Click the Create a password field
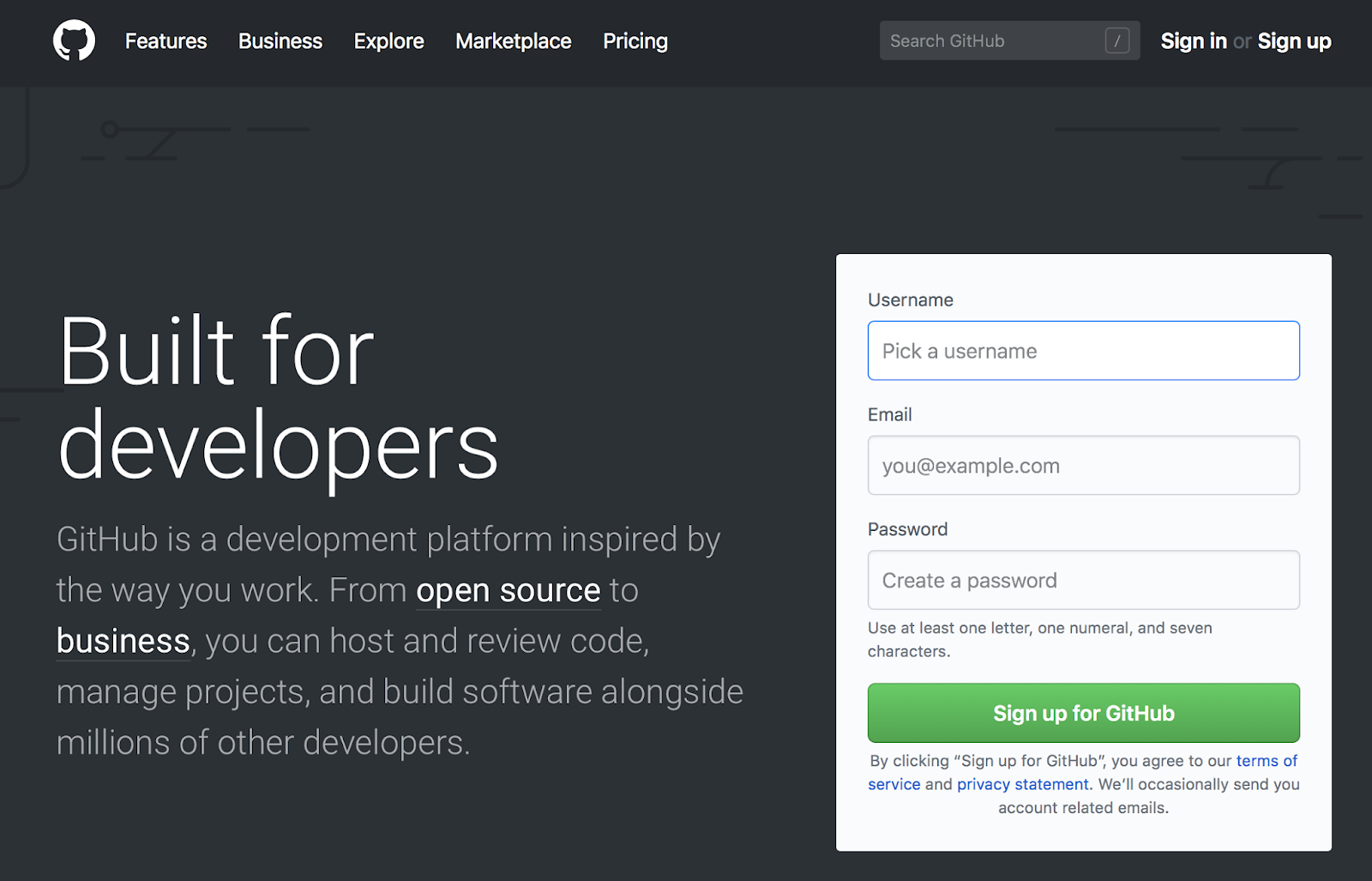 coord(1083,580)
